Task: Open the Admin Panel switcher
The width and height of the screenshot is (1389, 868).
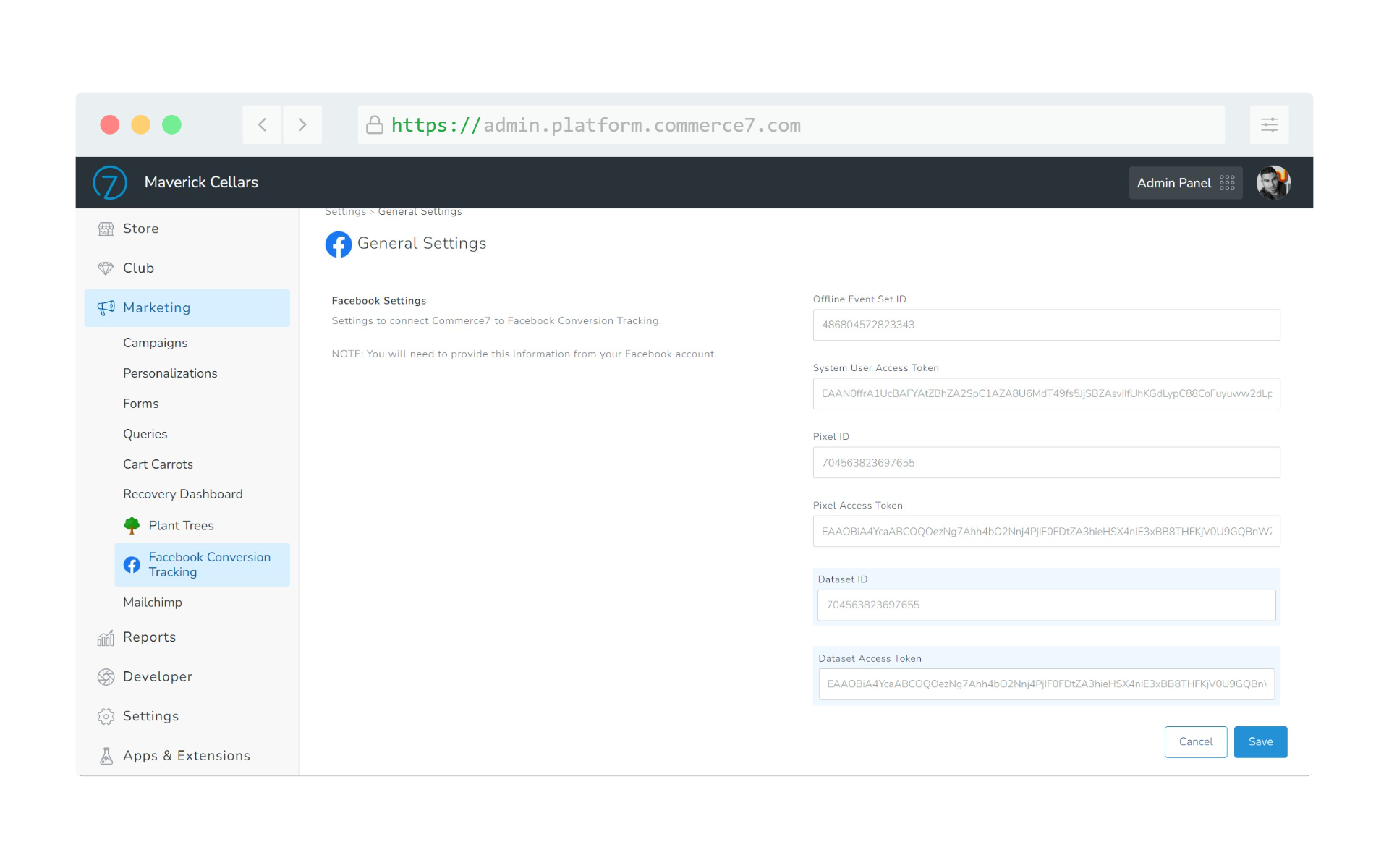Action: (x=1185, y=183)
